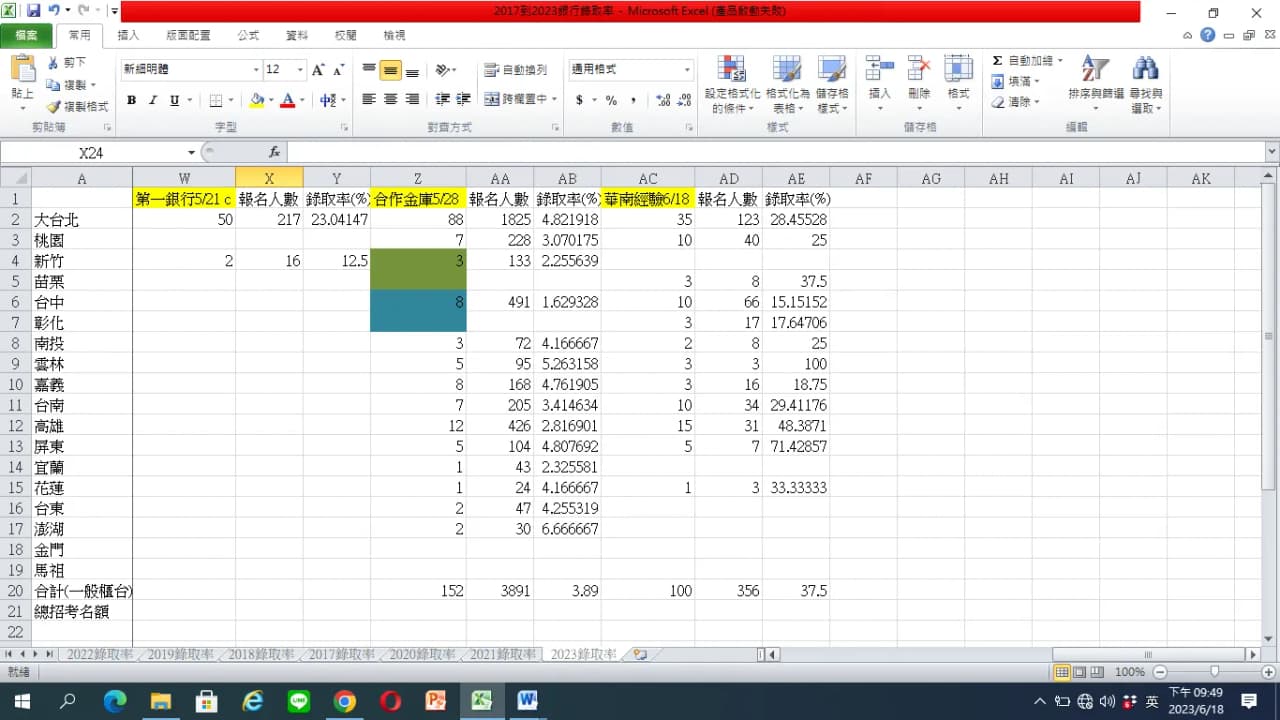Switch to the Insert (插入) ribbon tab
The width and height of the screenshot is (1280, 720).
click(x=128, y=35)
